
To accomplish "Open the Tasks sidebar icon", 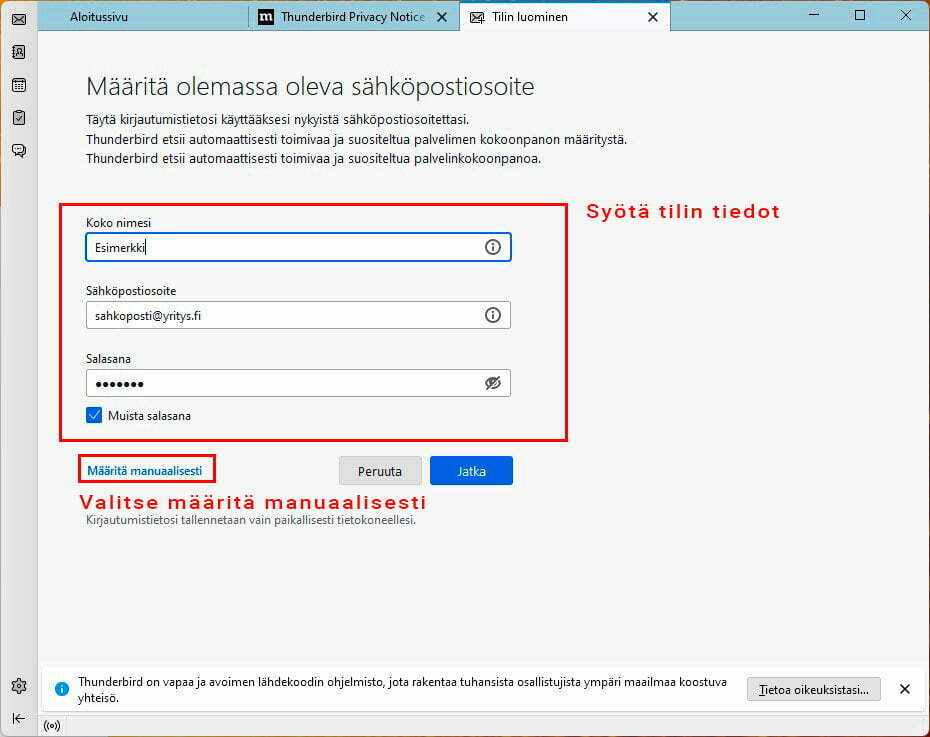I will click(x=19, y=117).
